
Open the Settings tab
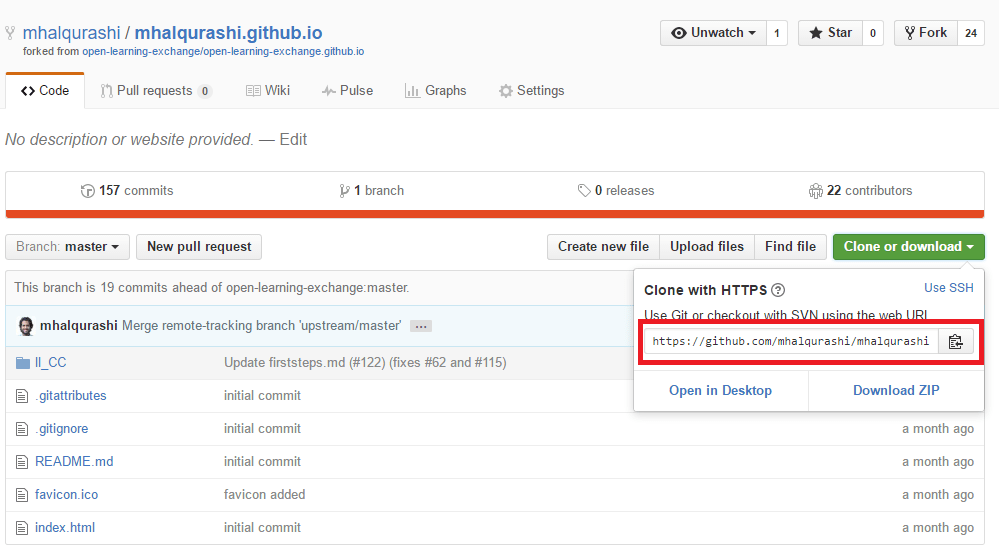(x=531, y=91)
